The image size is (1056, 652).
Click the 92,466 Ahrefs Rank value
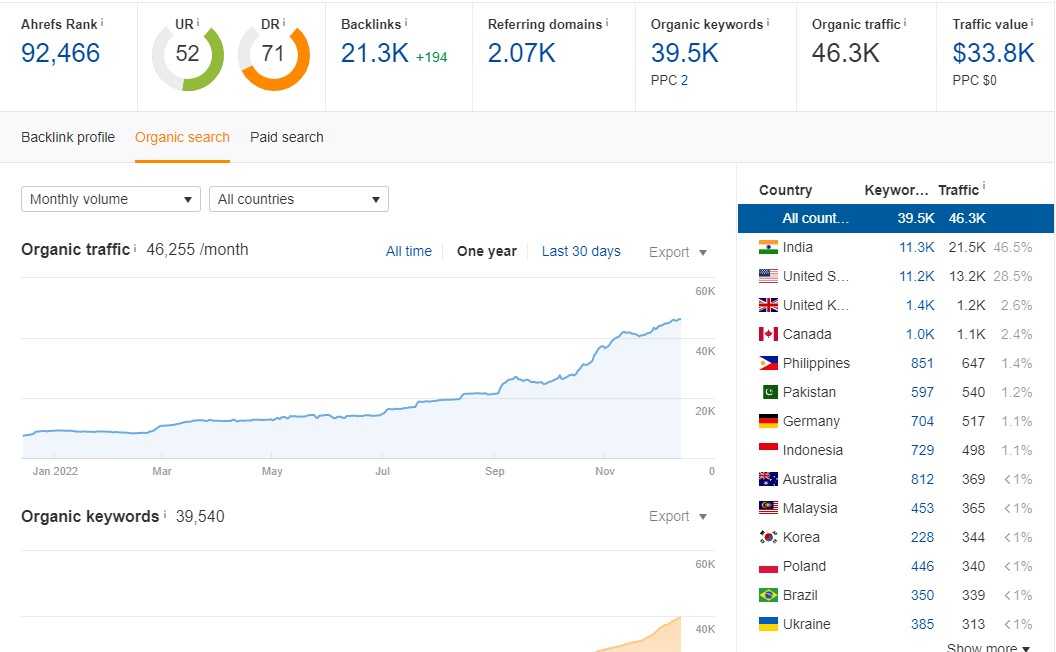click(x=61, y=53)
